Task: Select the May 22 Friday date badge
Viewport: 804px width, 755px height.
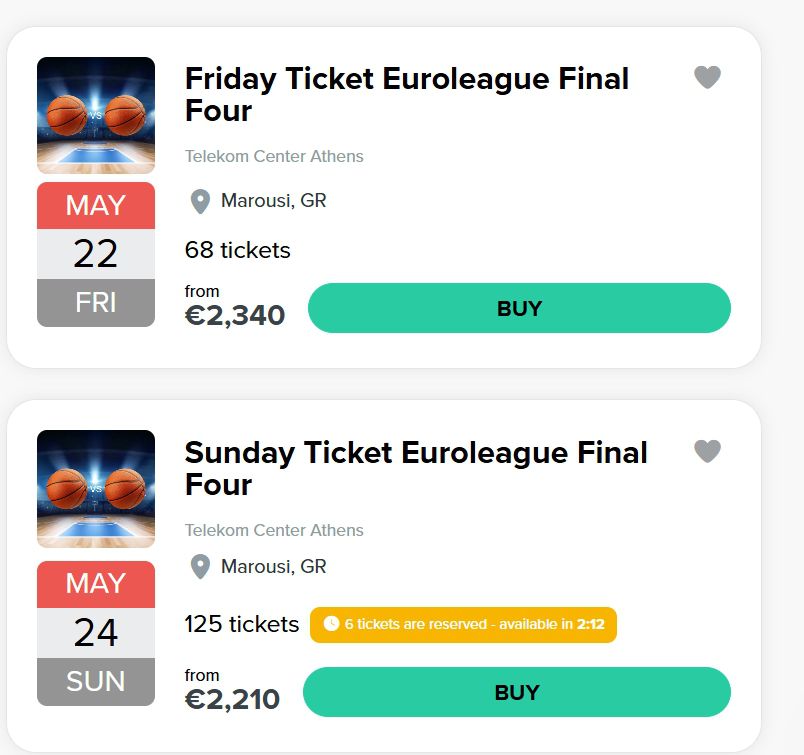Action: click(96, 254)
